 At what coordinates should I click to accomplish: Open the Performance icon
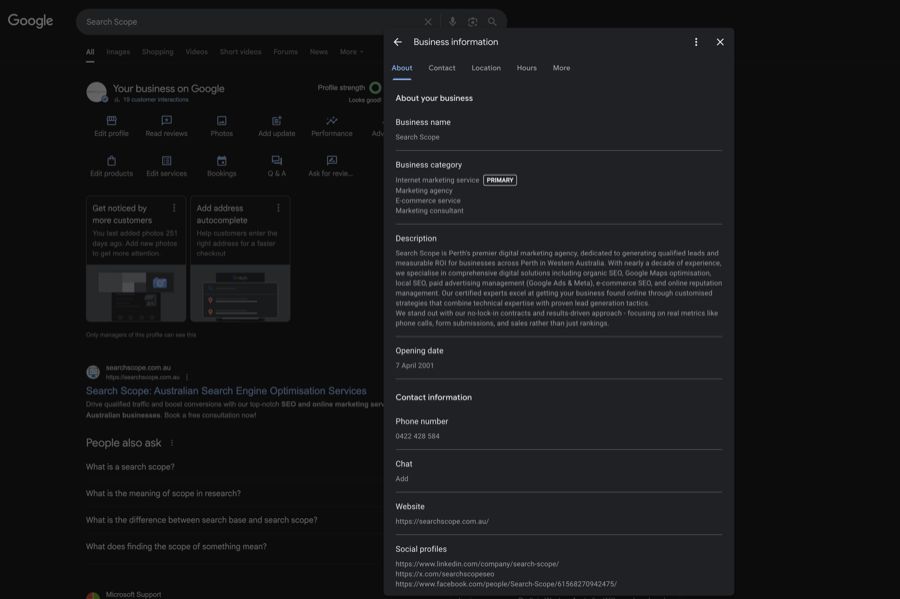[x=331, y=121]
